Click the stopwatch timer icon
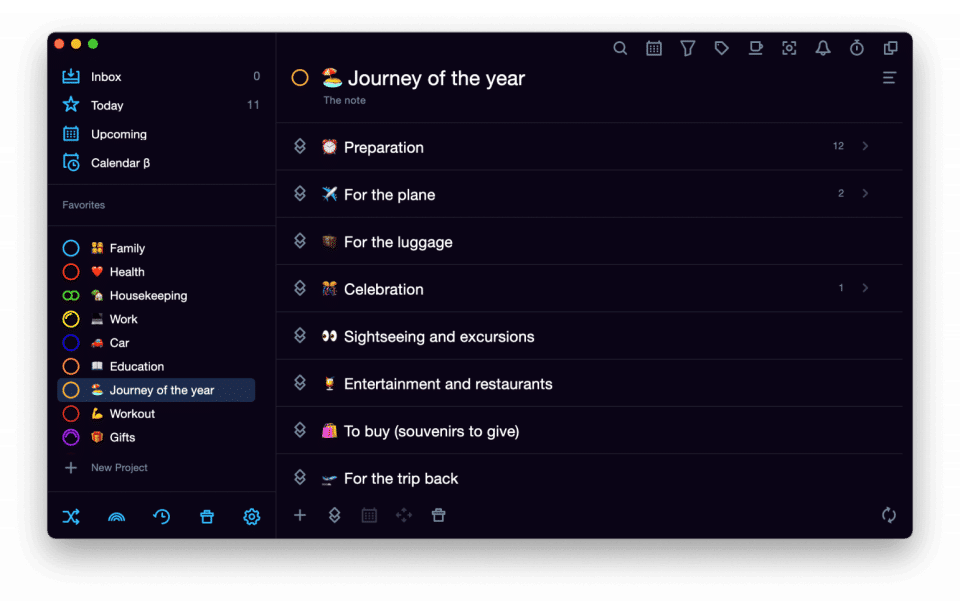The height and width of the screenshot is (601, 960). [857, 48]
